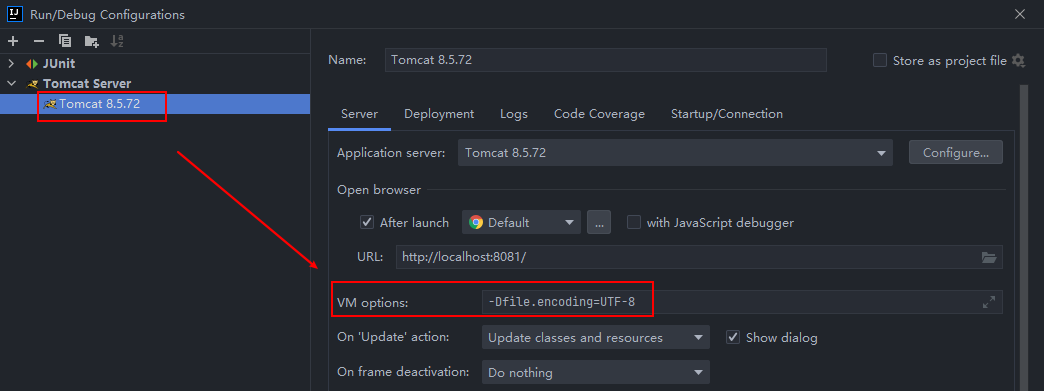Click the 'VM options:' label
The width and height of the screenshot is (1044, 391).
(373, 303)
